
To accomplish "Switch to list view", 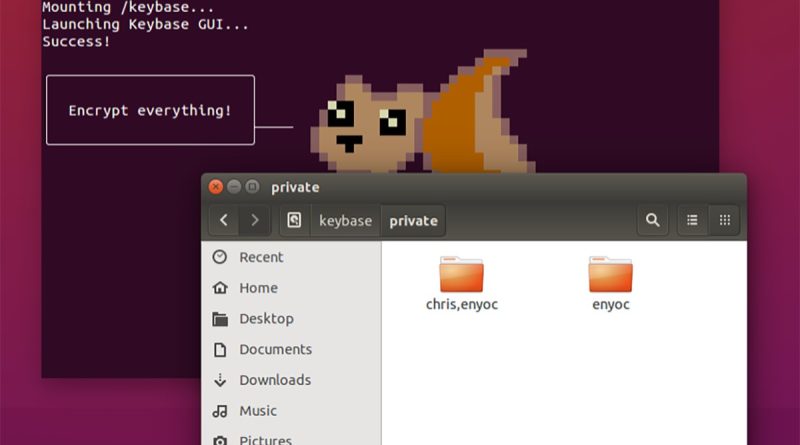I will (x=692, y=220).
